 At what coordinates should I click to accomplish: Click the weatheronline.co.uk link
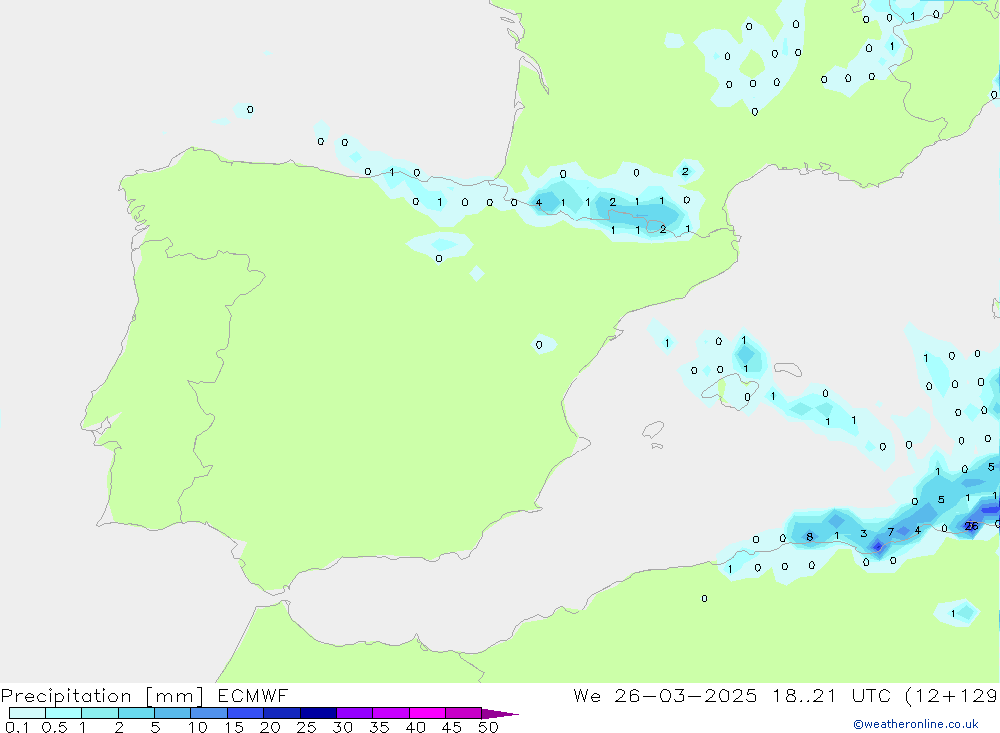pyautogui.click(x=916, y=724)
